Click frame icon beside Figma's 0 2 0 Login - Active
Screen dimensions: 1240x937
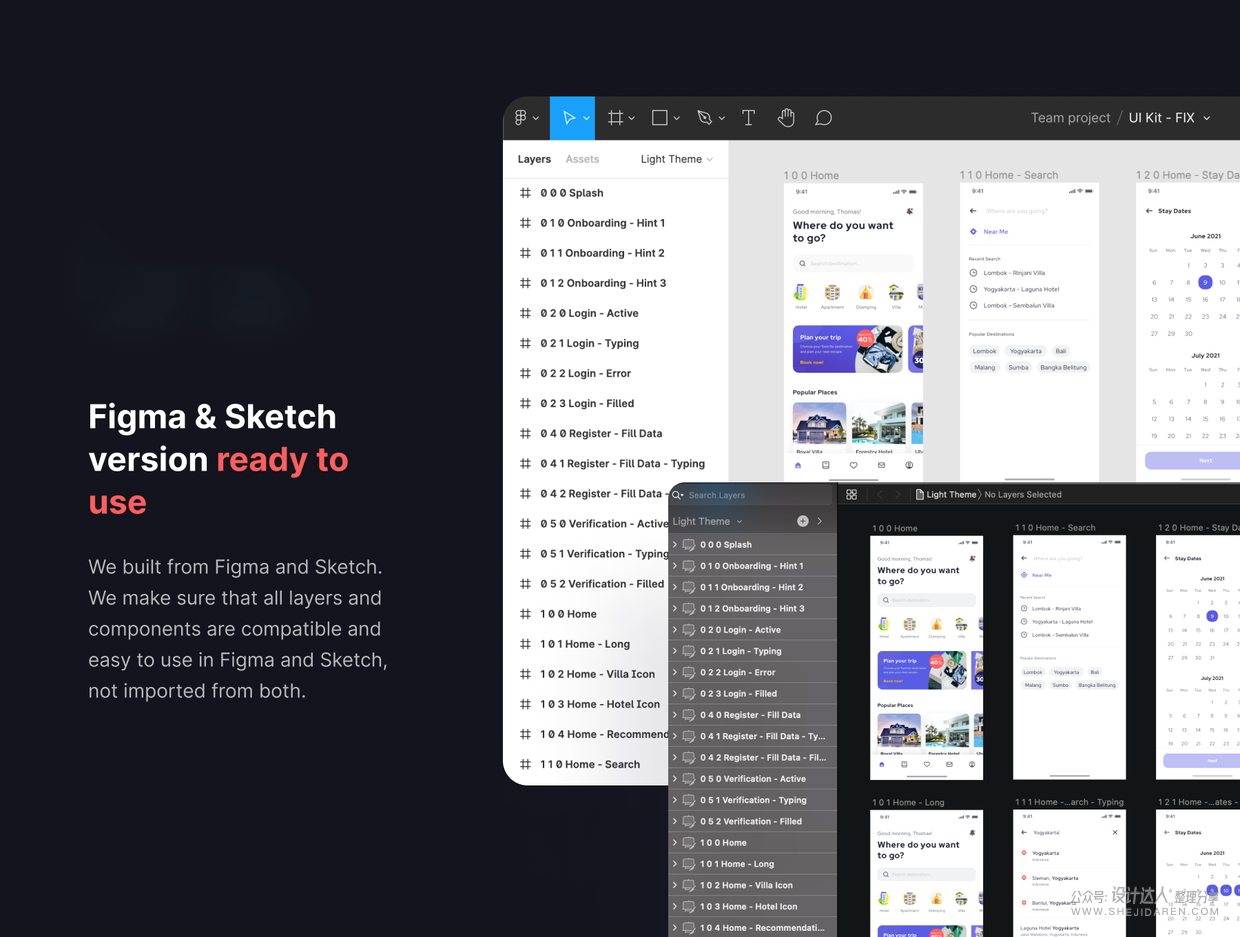525,313
